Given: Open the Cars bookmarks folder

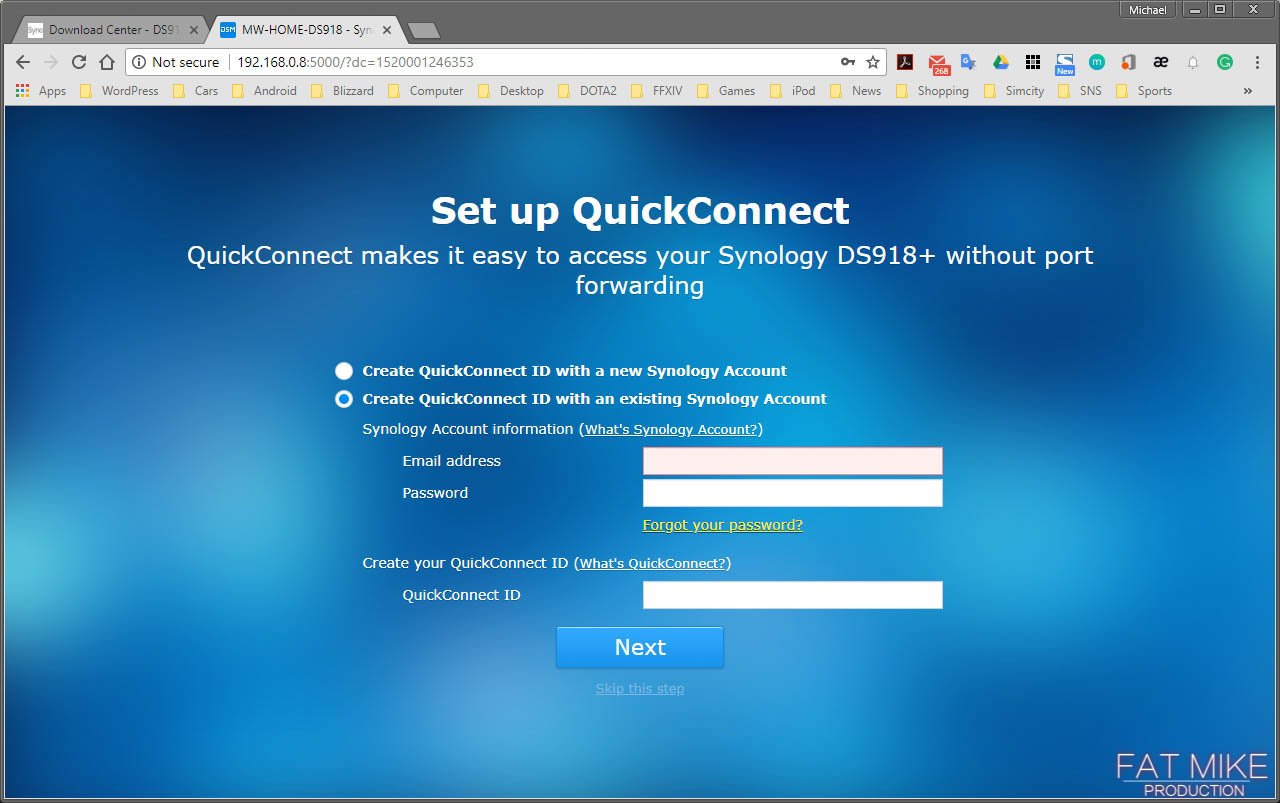Looking at the screenshot, I should coord(195,90).
